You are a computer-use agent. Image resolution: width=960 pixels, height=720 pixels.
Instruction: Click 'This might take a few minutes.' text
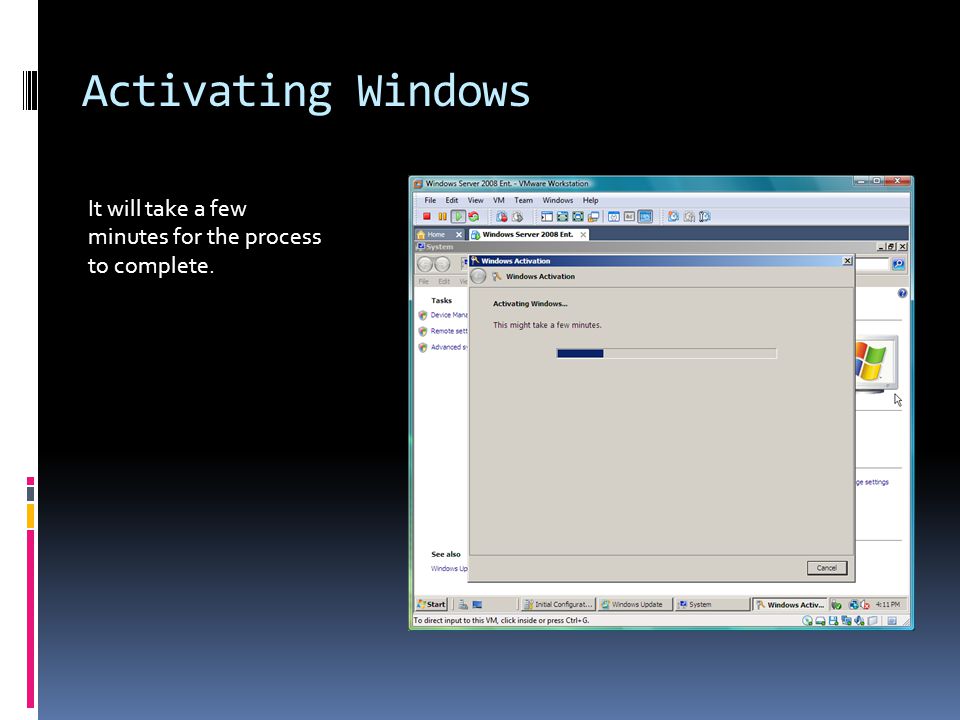pyautogui.click(x=547, y=325)
